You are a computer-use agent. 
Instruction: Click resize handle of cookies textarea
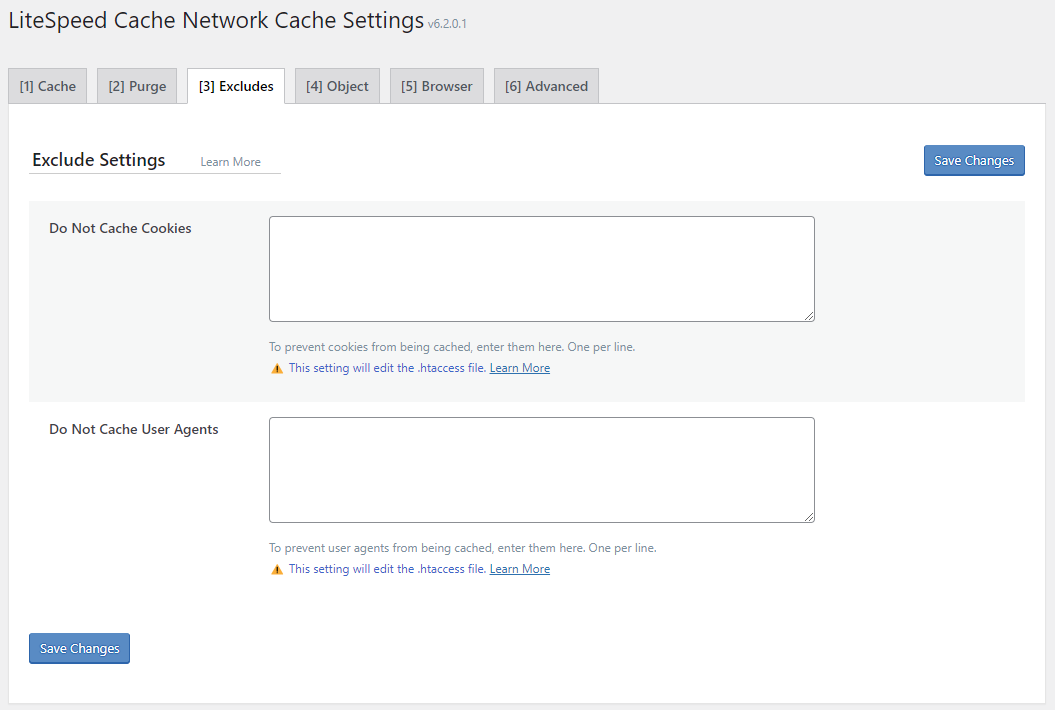pos(809,316)
